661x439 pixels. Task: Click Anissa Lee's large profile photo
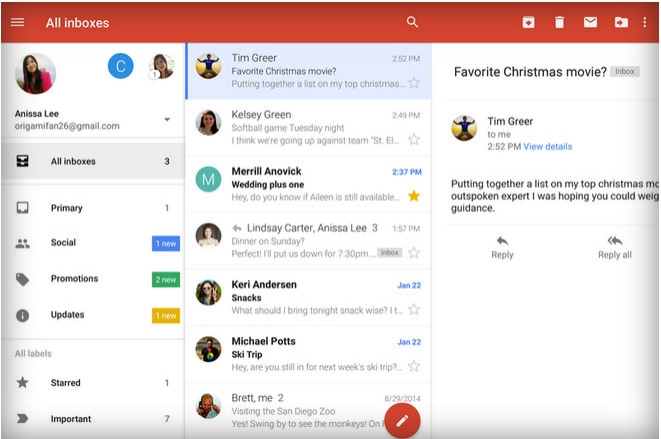point(35,74)
